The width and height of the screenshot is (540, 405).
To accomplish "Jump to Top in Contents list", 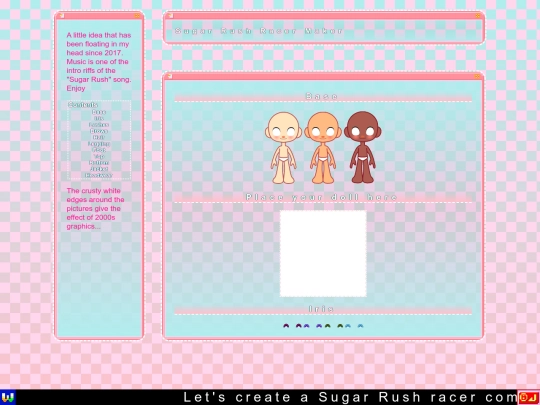I will (99, 156).
